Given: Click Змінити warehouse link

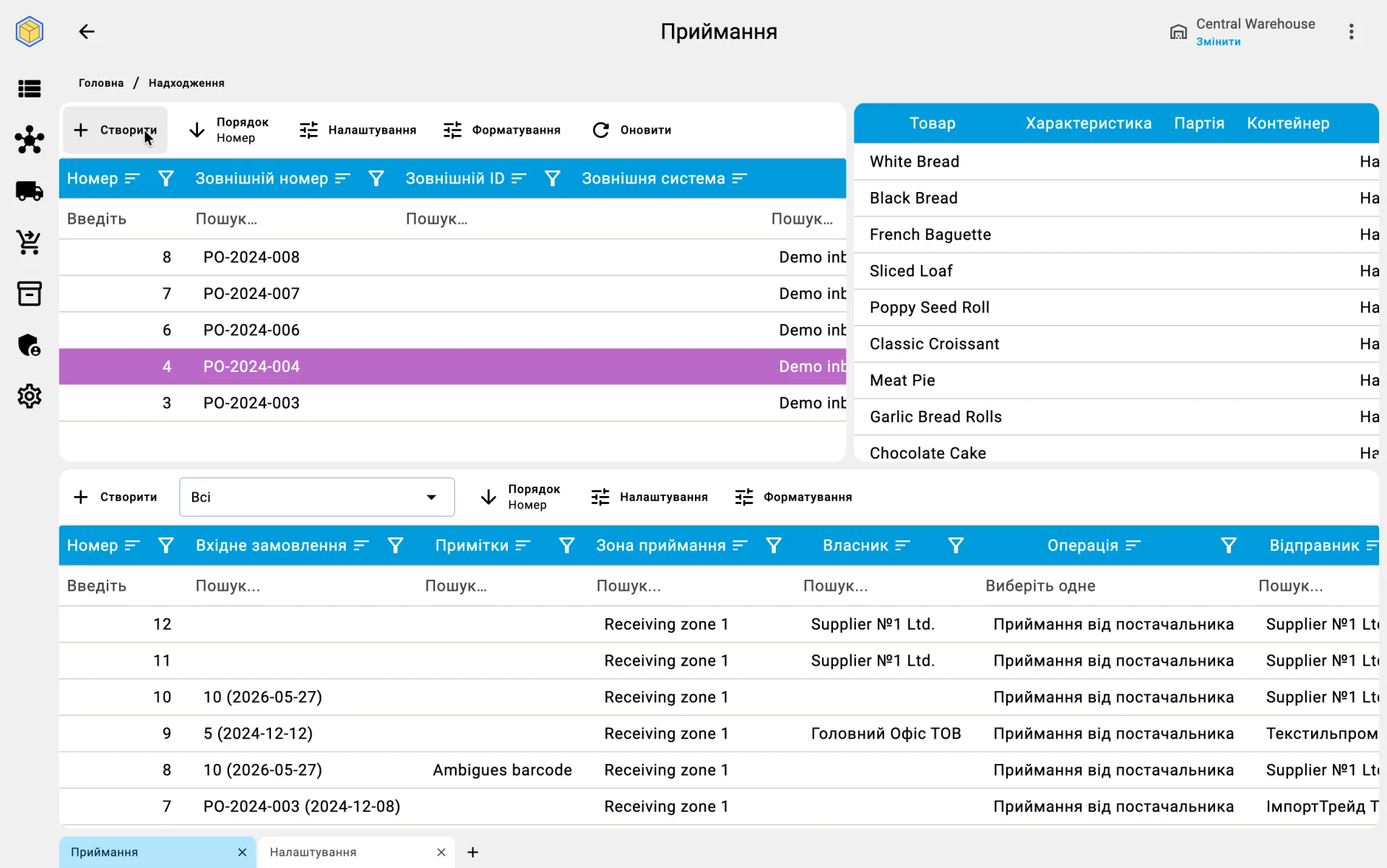Looking at the screenshot, I should (x=1218, y=42).
